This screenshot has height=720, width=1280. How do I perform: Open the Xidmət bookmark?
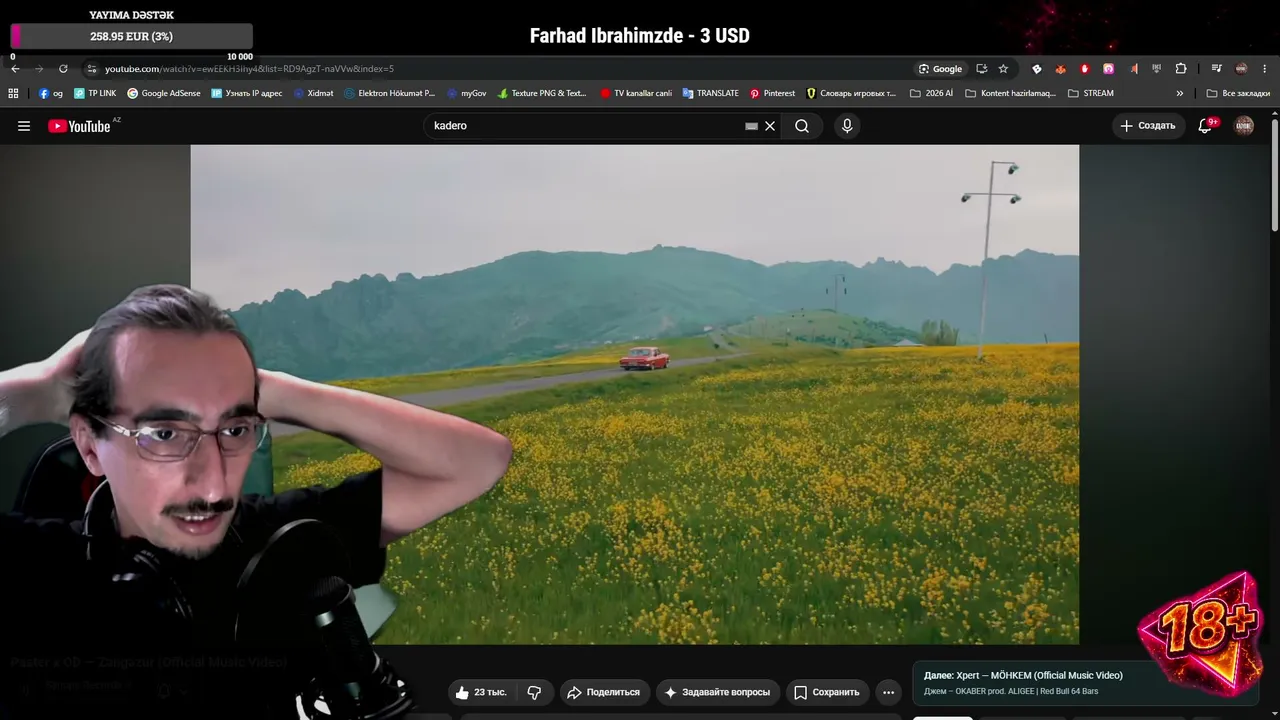pyautogui.click(x=313, y=93)
